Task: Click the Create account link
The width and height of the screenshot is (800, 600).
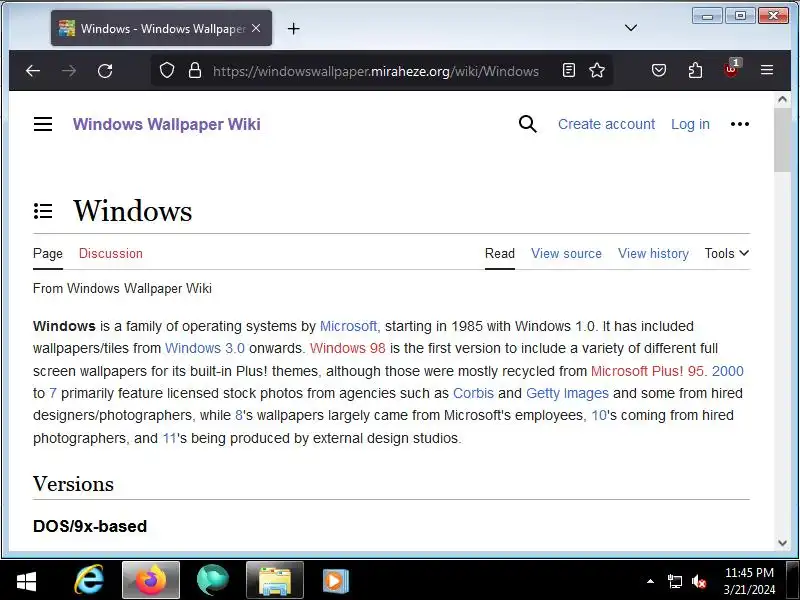Action: (x=606, y=124)
